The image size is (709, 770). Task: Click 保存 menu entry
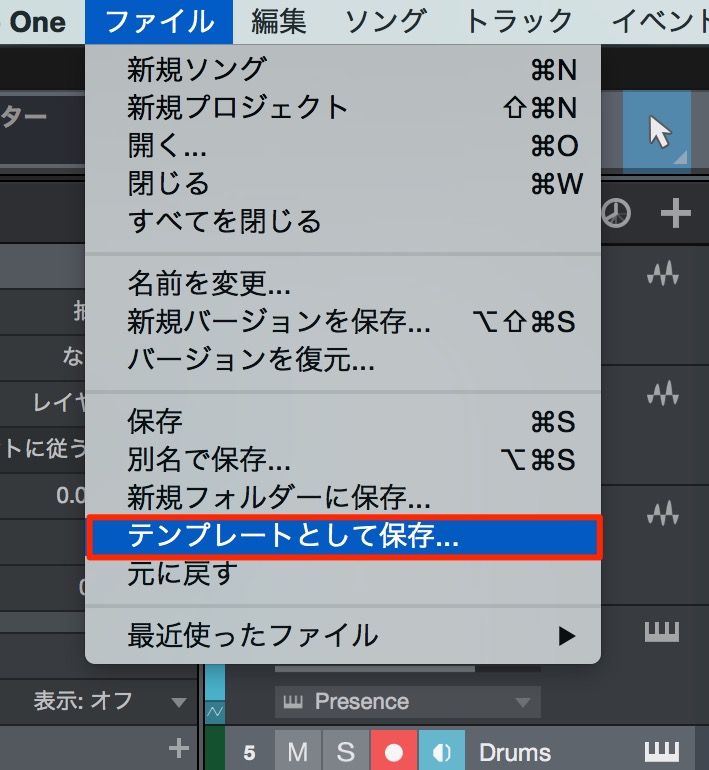343,421
